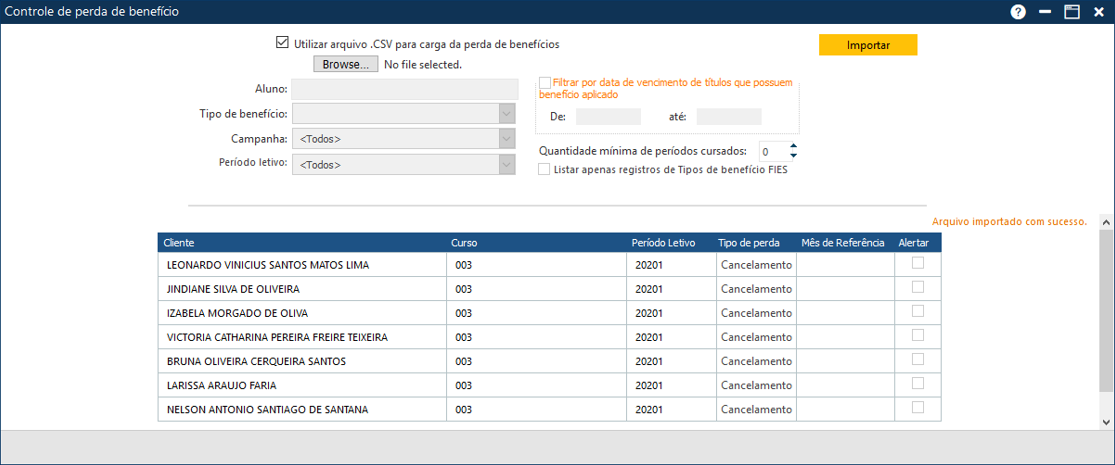Increase minimum periods with up arrow
1115x465 pixels.
coord(794,146)
